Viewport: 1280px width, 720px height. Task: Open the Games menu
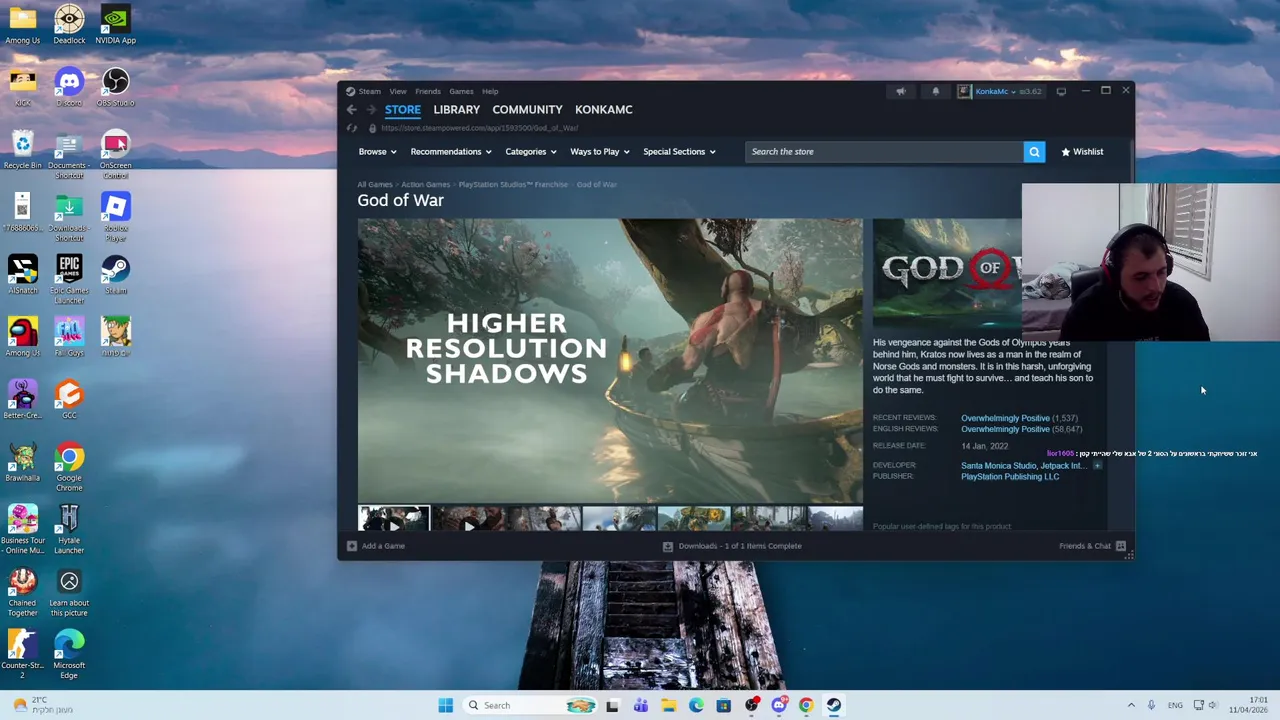point(461,91)
